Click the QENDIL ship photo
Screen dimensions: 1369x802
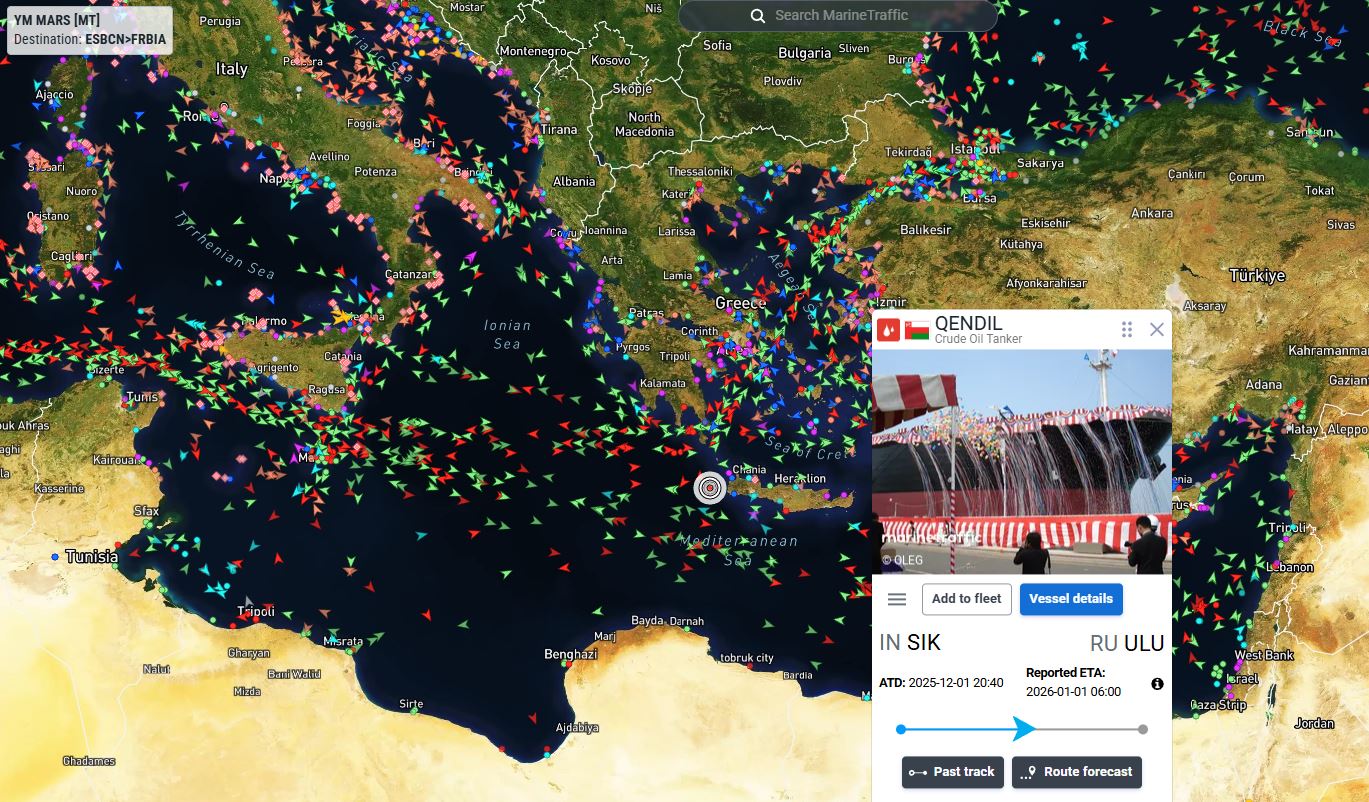click(1020, 460)
